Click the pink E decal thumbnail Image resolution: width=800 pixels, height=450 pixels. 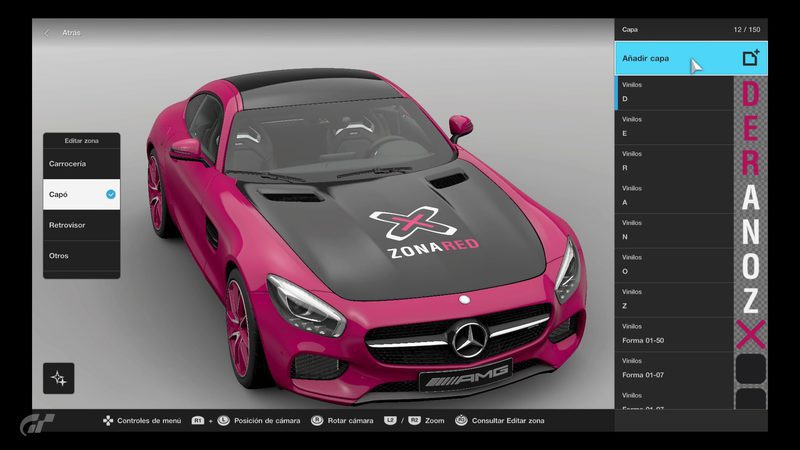coord(751,127)
